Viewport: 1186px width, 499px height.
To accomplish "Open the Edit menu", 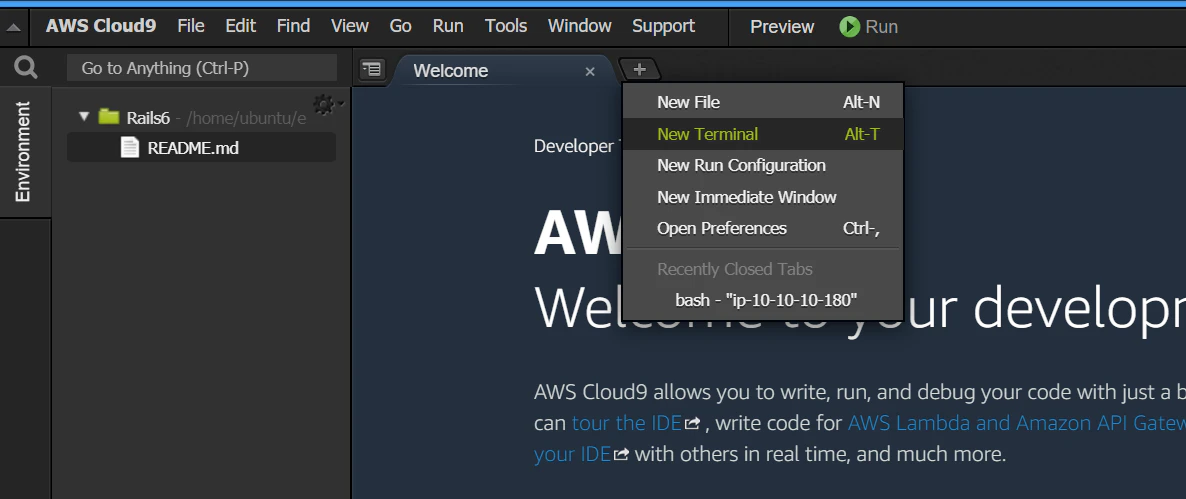I will point(241,26).
